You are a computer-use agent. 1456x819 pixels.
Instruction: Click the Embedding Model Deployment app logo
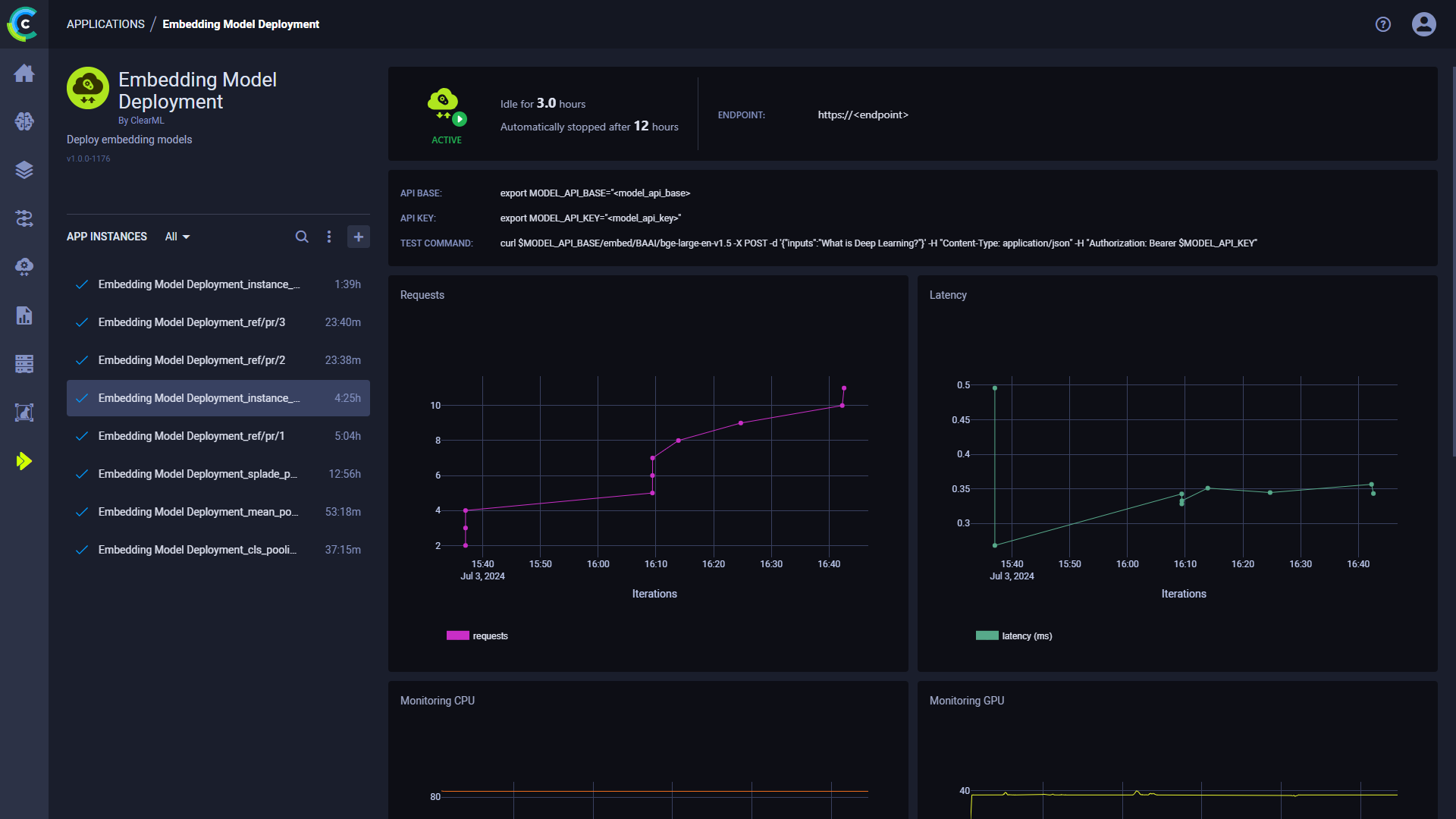pos(88,88)
